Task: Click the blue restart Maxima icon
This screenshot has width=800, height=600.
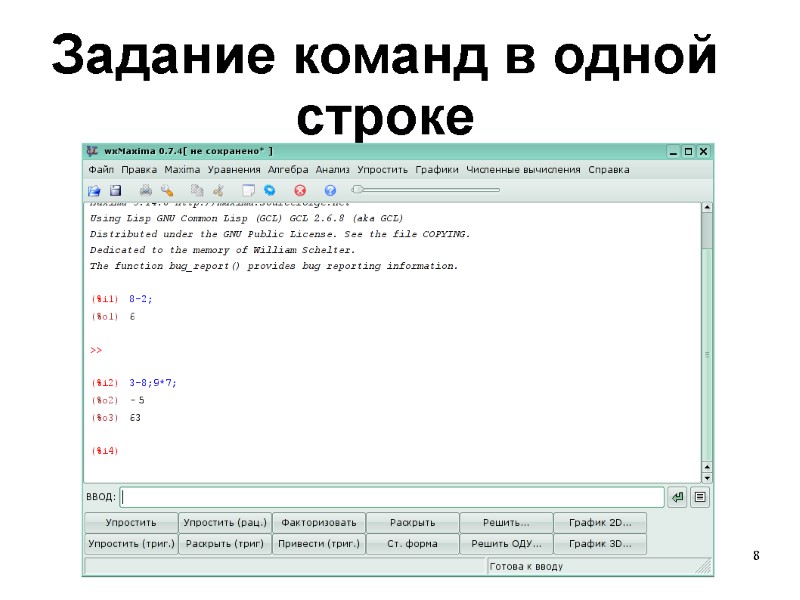Action: click(x=269, y=190)
